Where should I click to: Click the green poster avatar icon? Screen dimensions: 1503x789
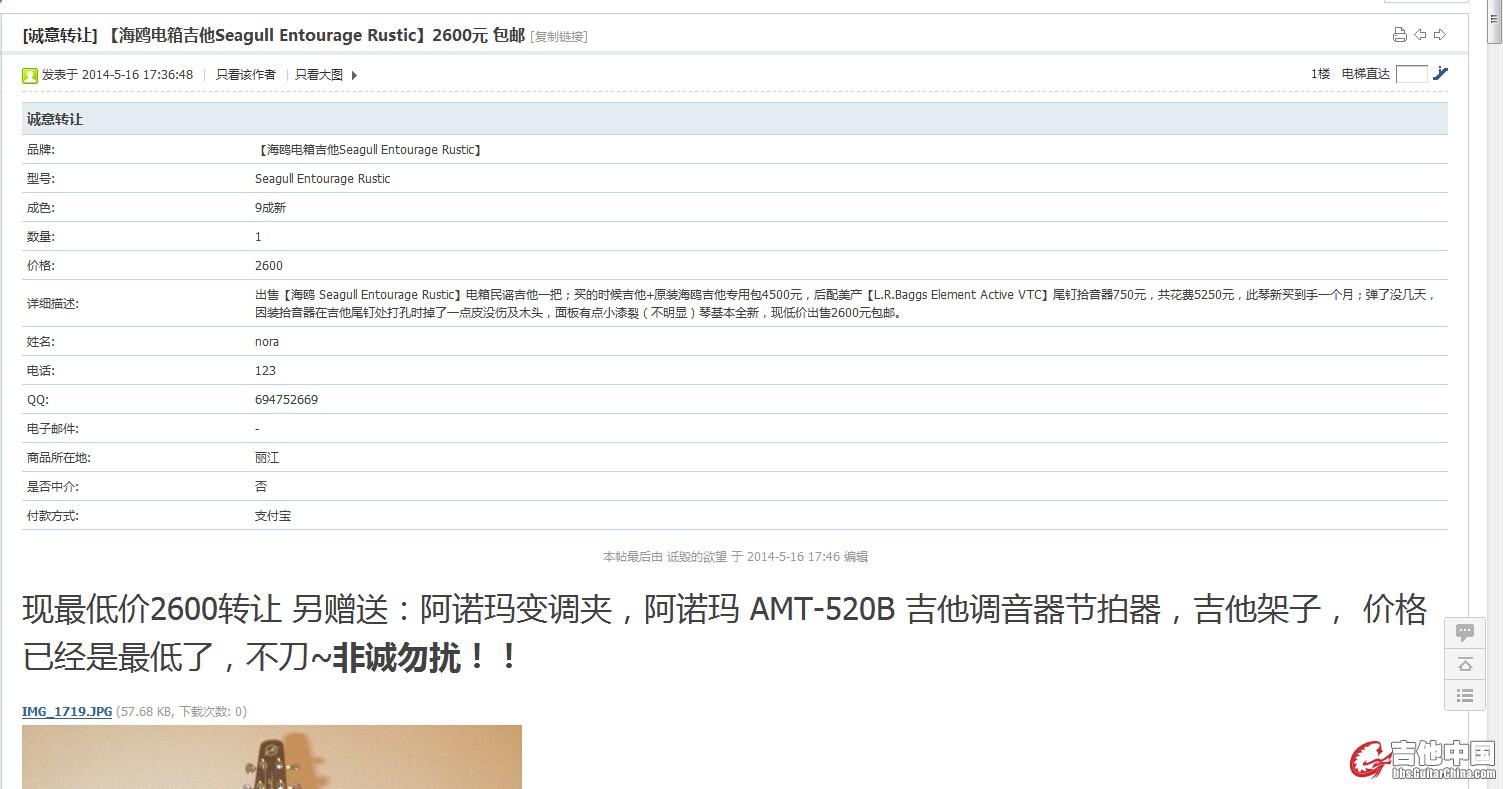coord(30,75)
